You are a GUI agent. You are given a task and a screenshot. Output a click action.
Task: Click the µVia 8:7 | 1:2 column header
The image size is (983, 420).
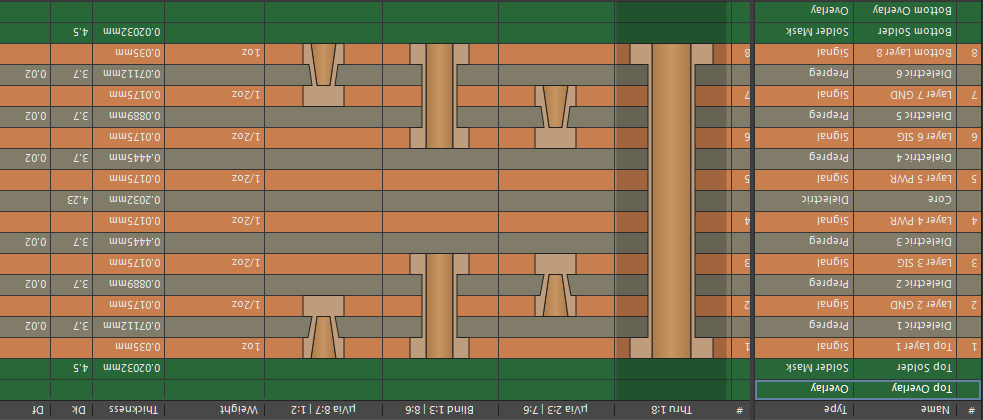tap(320, 410)
